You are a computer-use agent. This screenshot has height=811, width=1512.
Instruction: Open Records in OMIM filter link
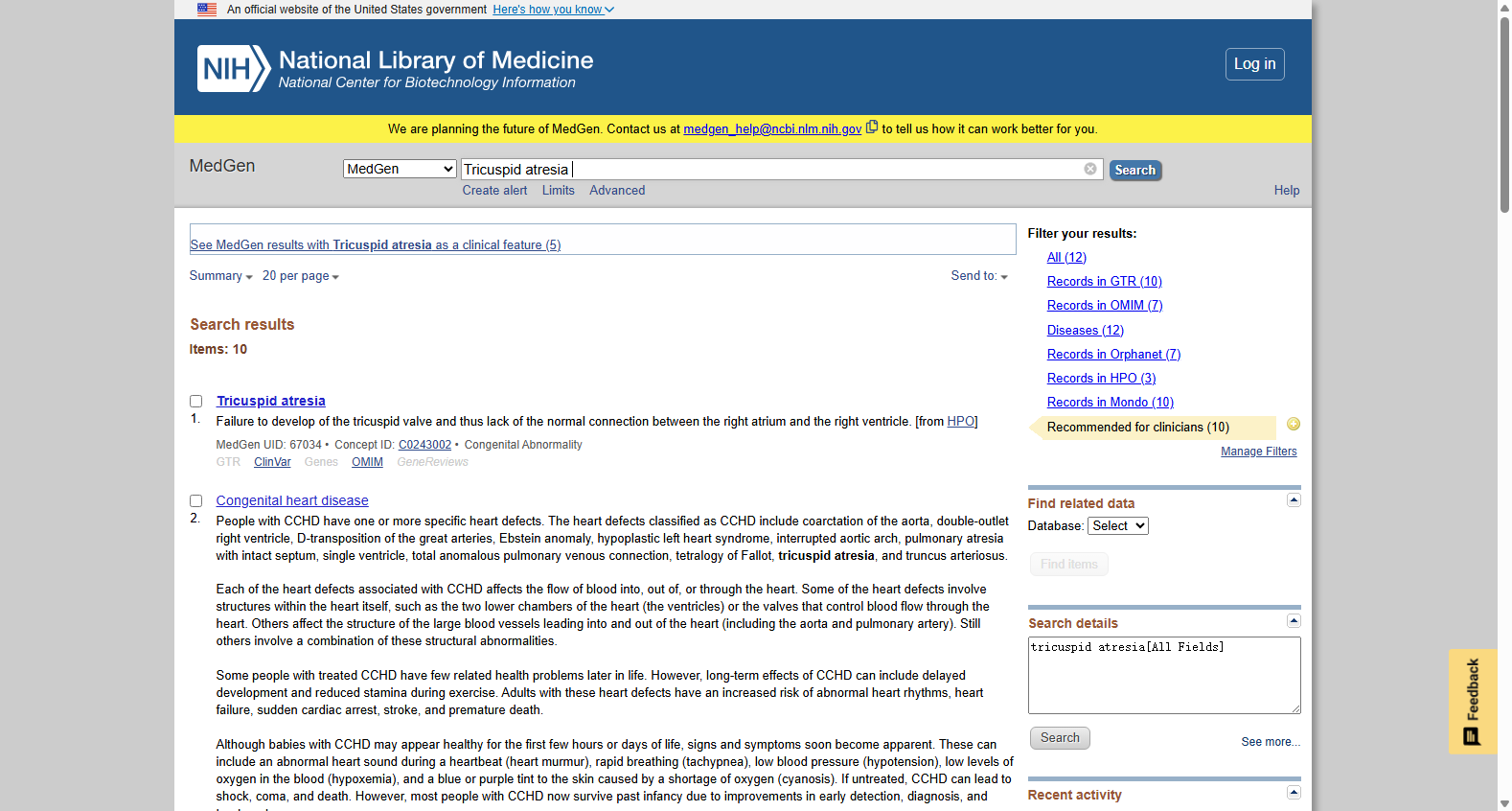[x=1105, y=306]
